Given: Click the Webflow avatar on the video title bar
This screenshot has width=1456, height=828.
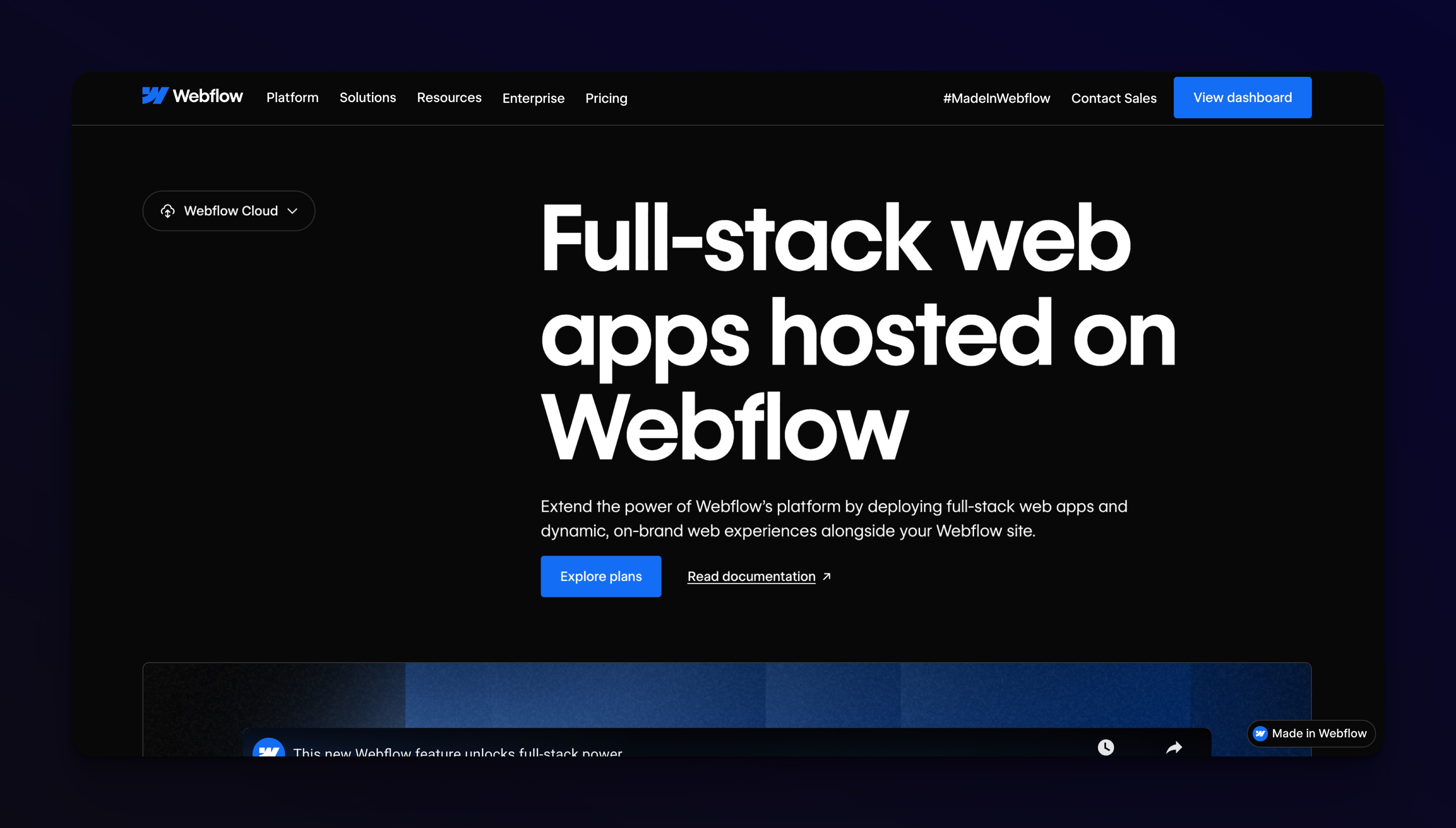Looking at the screenshot, I should (x=270, y=750).
